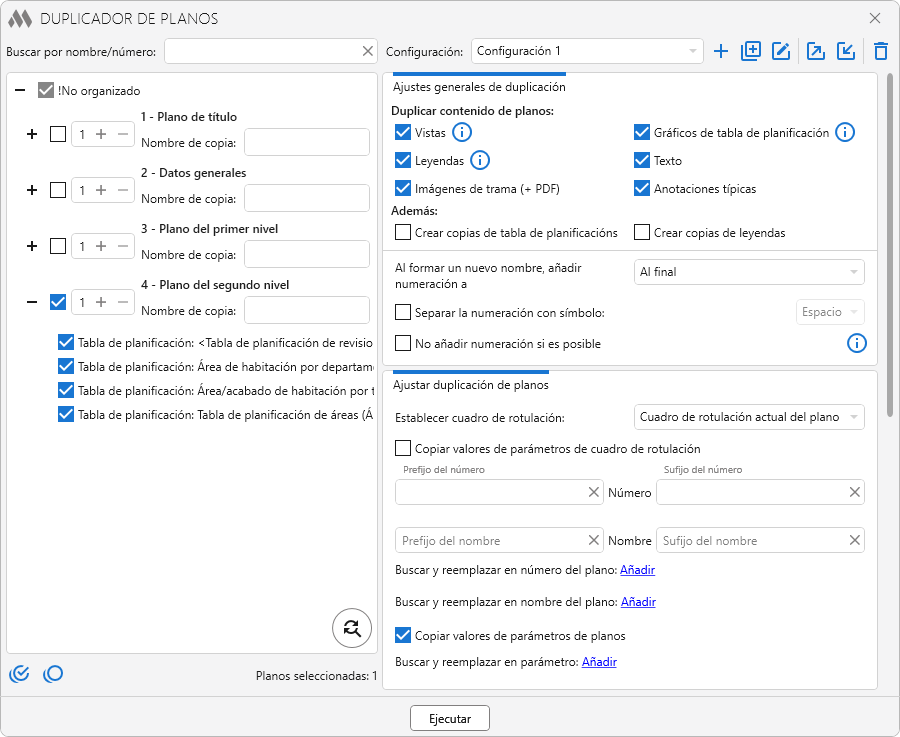This screenshot has width=900, height=737.
Task: Expand the 3 - Plano del primer nivel node
Action: click(31, 246)
